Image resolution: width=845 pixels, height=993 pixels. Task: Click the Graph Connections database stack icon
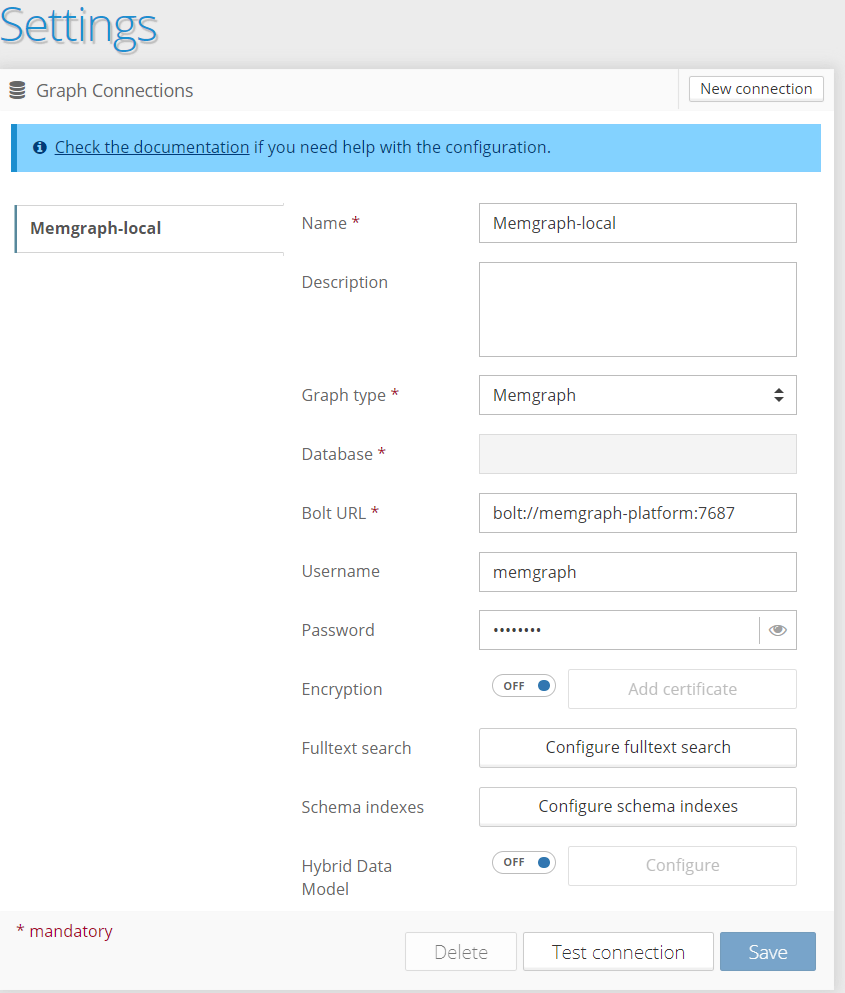tap(17, 91)
